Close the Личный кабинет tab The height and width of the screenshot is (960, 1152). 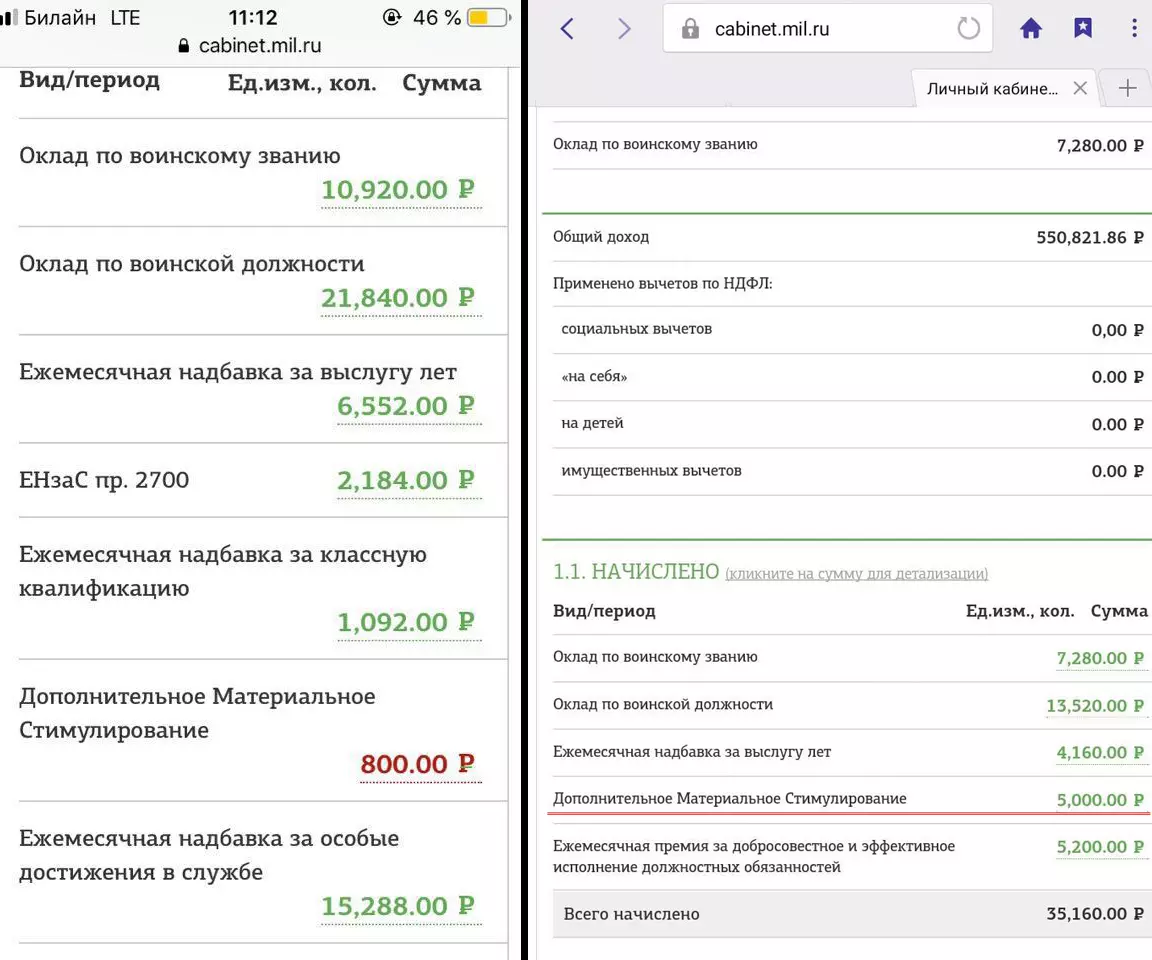tap(1080, 88)
